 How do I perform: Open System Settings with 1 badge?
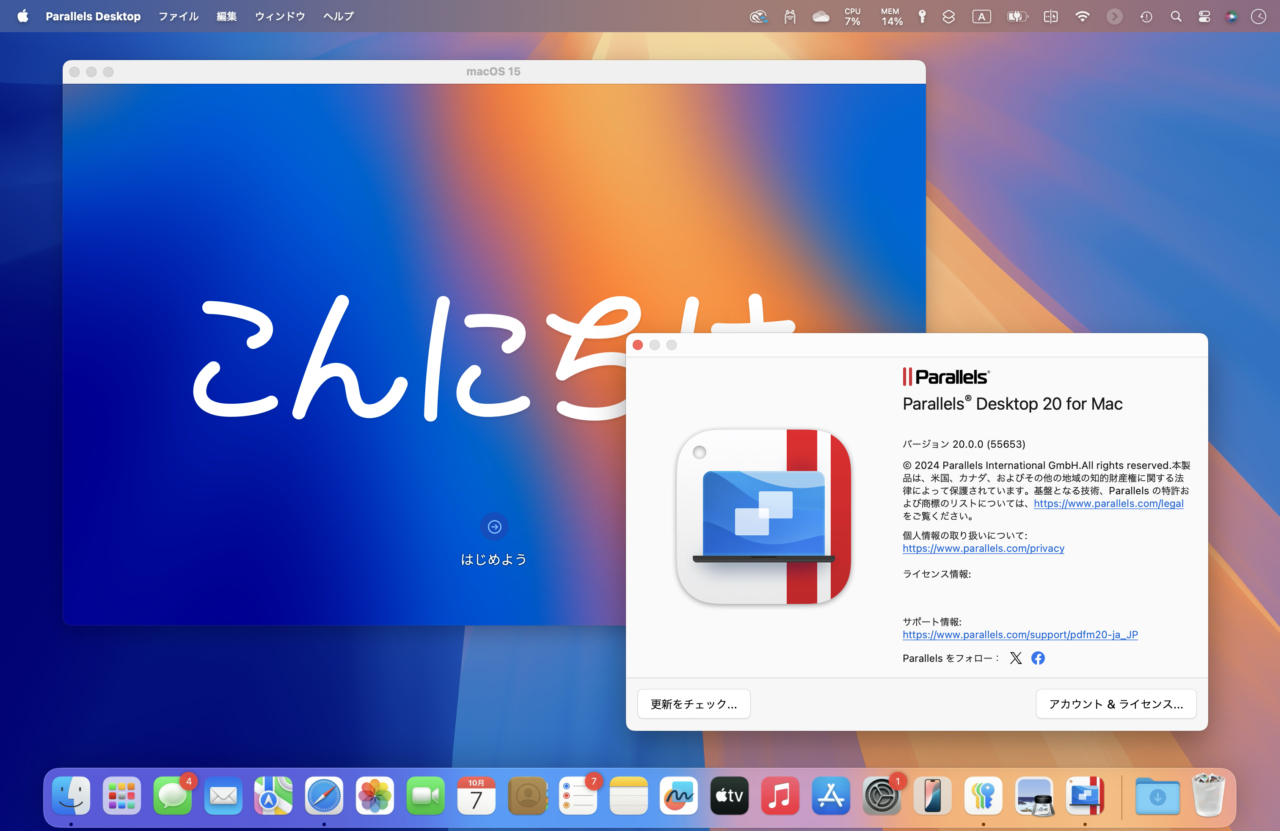[x=882, y=796]
